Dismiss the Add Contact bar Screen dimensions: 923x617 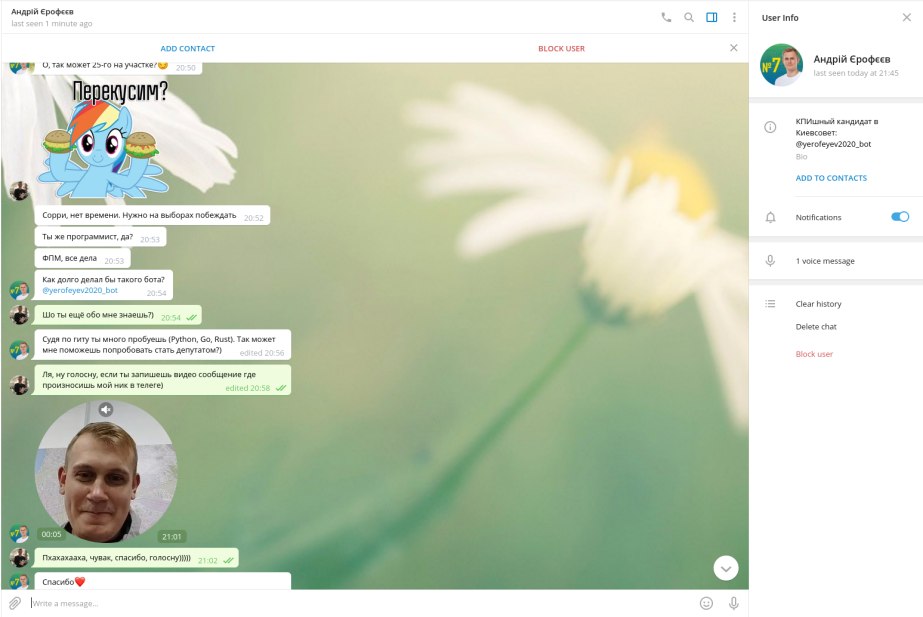pyautogui.click(x=733, y=48)
